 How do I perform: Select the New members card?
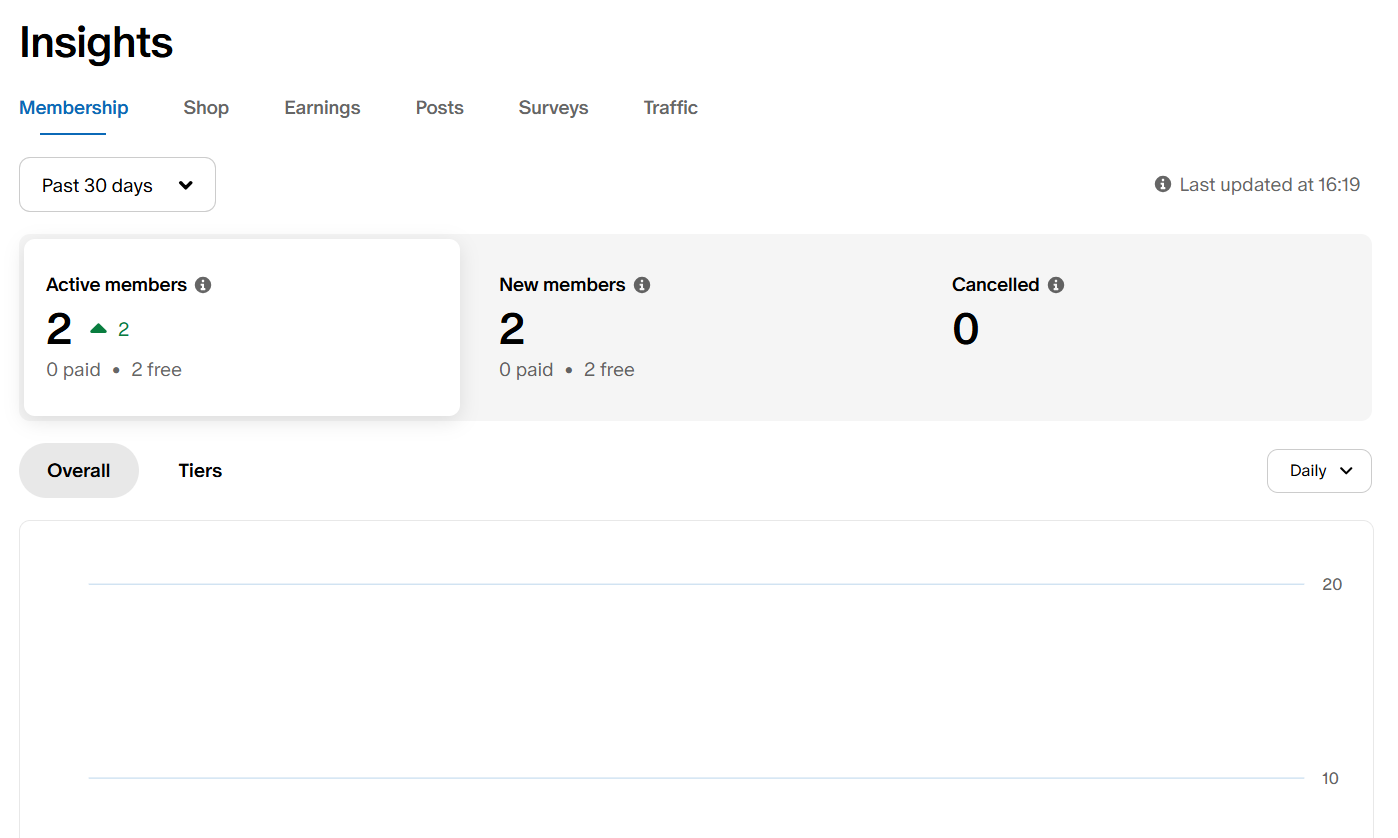(694, 327)
